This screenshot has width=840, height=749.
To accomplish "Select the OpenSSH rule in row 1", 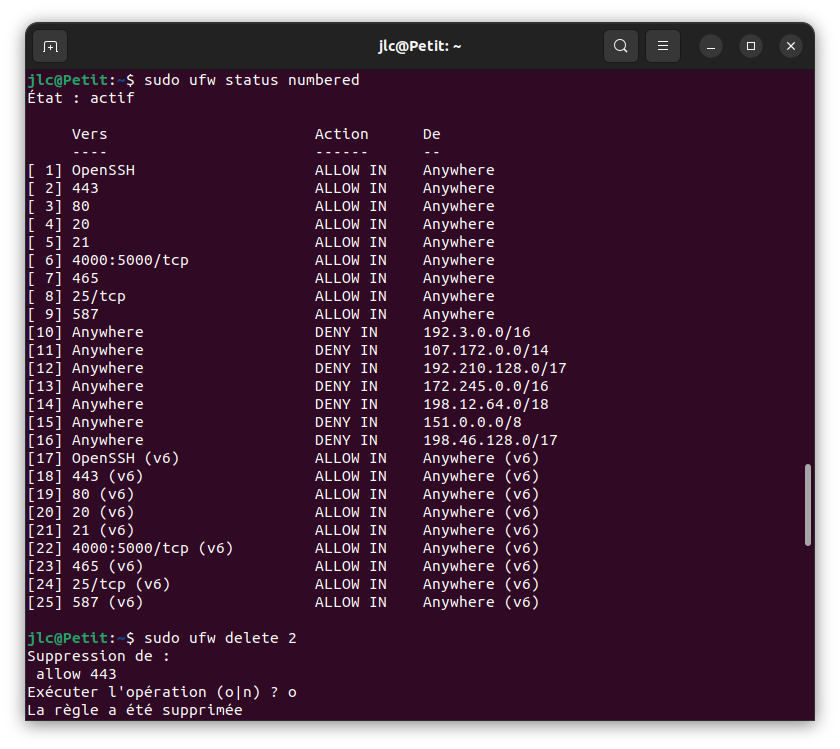I will [103, 170].
